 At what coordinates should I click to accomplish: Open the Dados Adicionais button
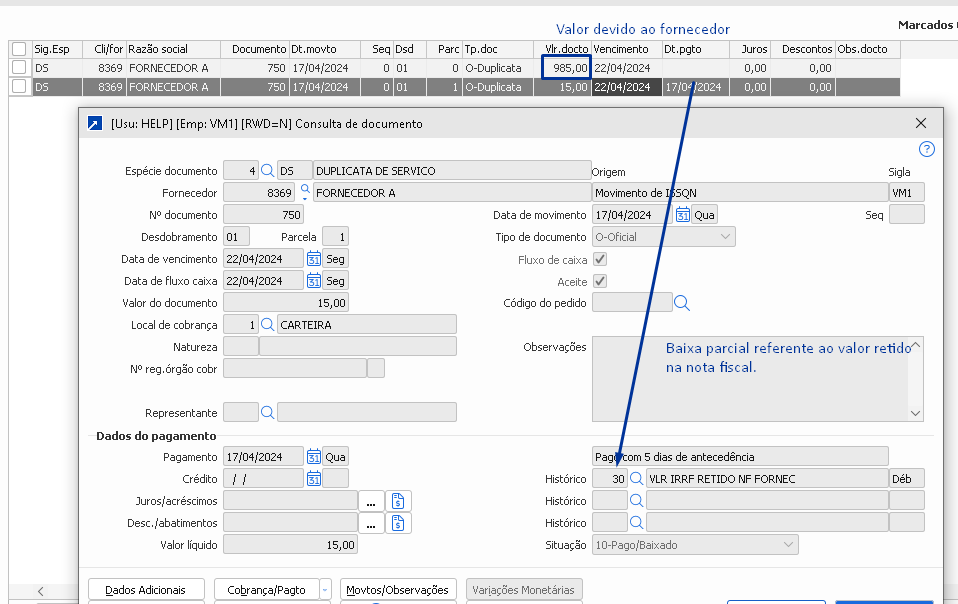pos(146,590)
